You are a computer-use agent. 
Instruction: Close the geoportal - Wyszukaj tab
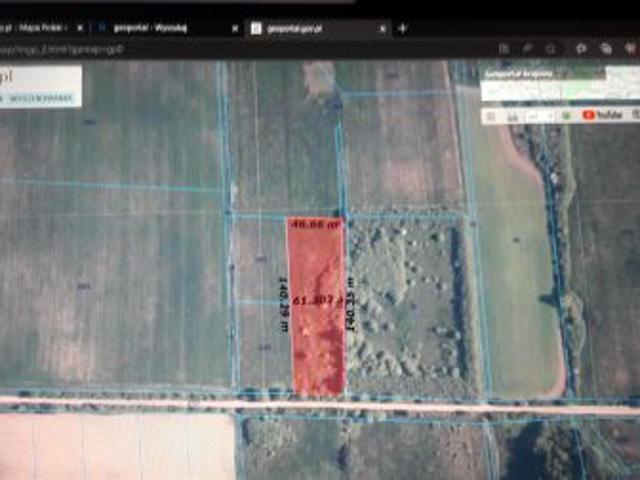click(235, 29)
